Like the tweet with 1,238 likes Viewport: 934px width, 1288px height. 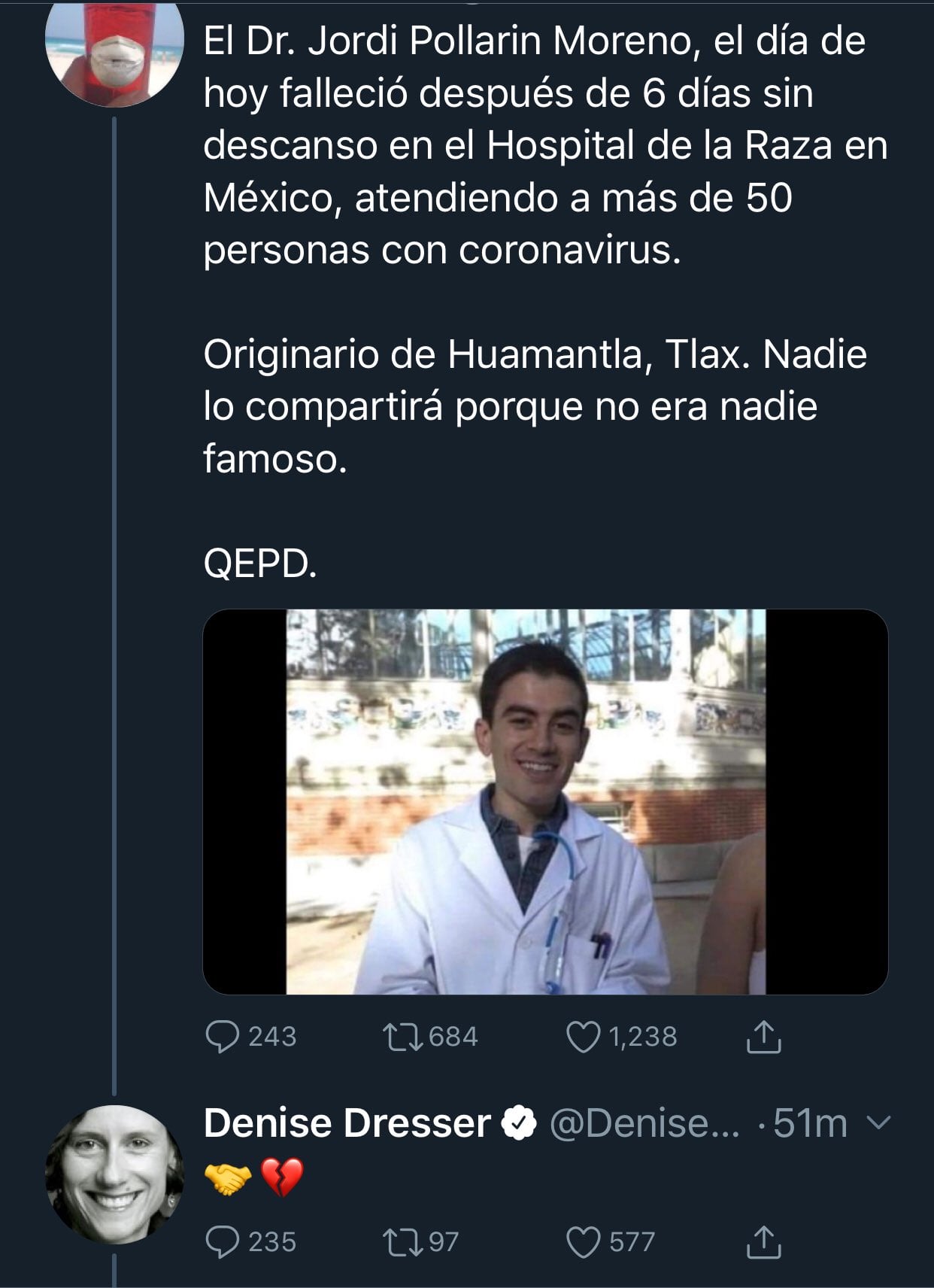(584, 1037)
